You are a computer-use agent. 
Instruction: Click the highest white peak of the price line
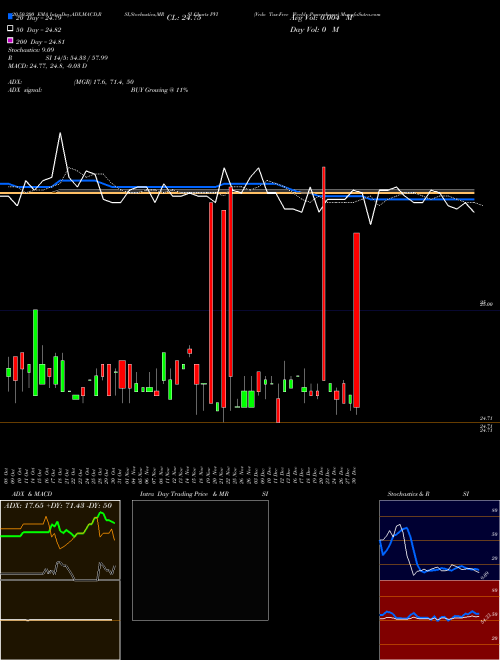tap(60, 133)
